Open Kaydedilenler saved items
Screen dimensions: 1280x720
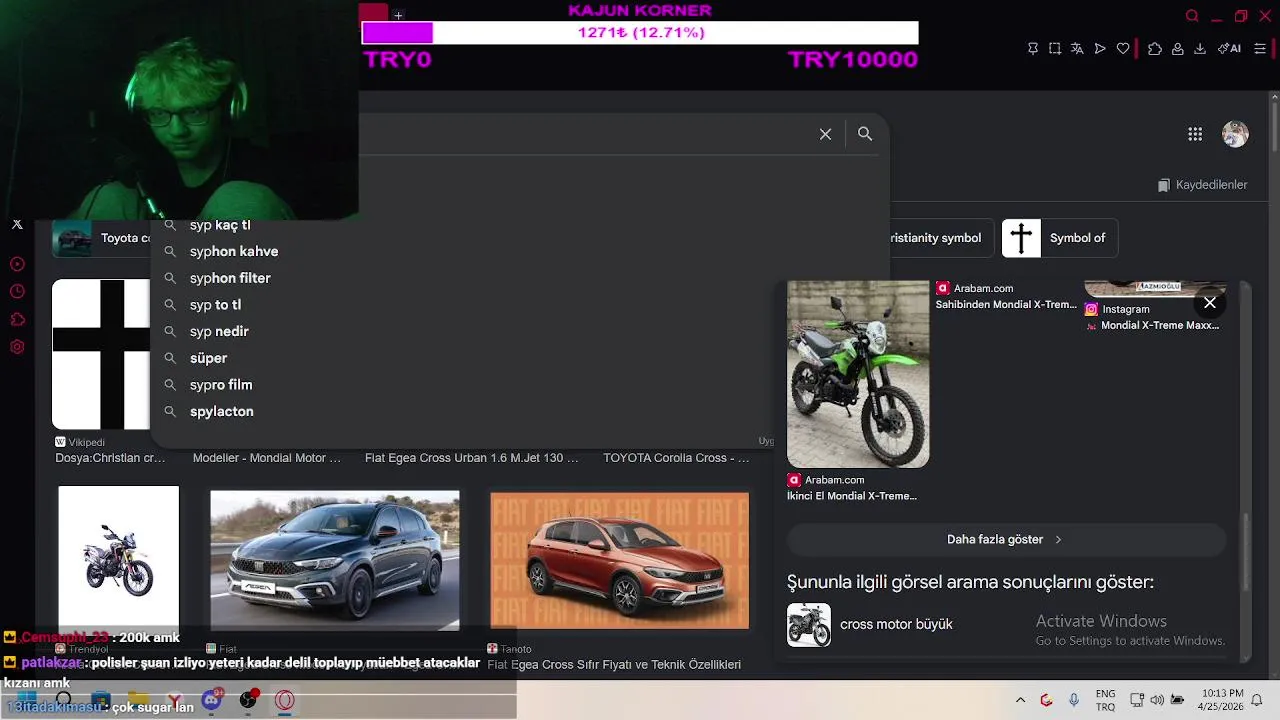coord(1202,185)
